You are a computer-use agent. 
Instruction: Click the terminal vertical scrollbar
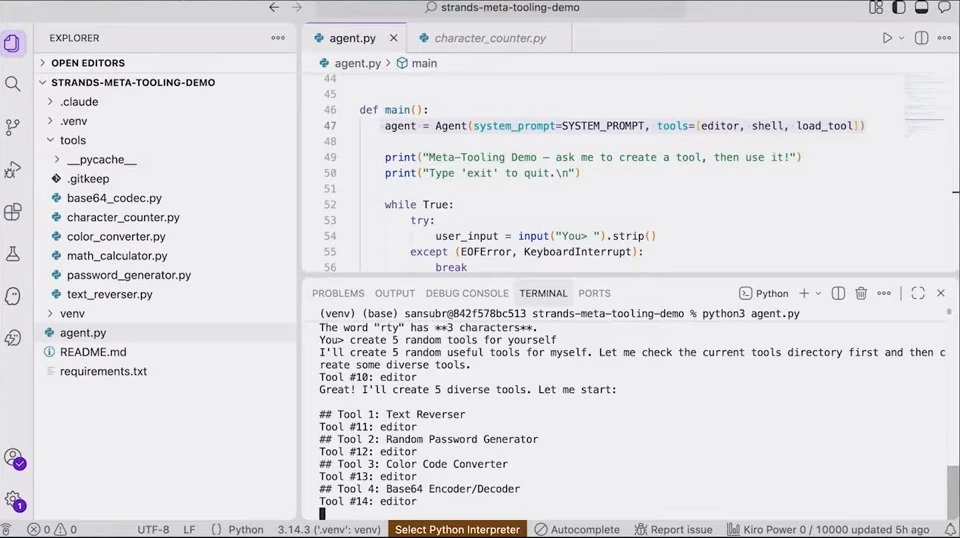951,493
